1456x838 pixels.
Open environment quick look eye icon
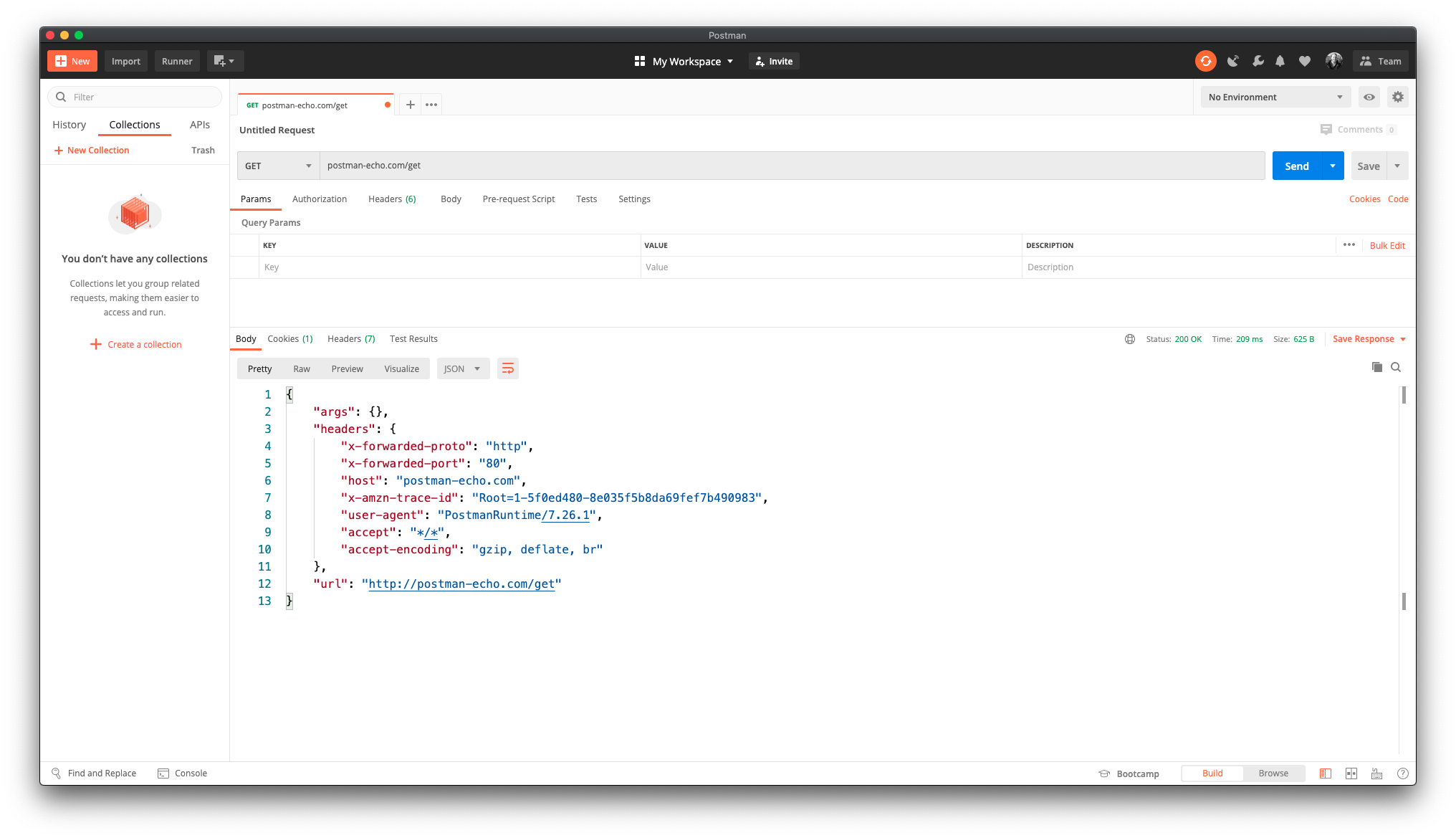point(1369,97)
